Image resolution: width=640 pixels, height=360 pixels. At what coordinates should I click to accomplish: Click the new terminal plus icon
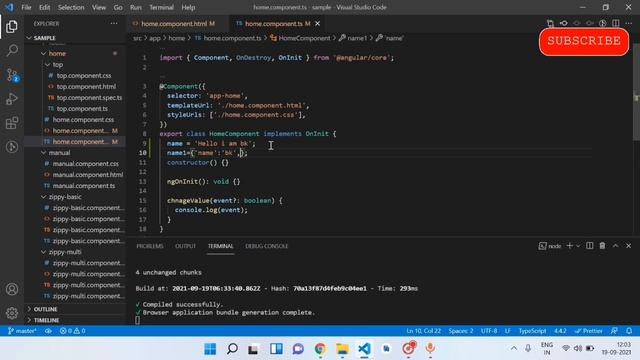(x=569, y=246)
